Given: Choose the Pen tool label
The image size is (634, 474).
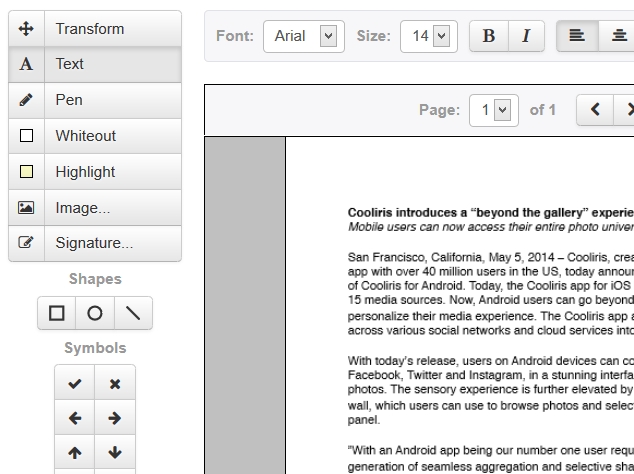Looking at the screenshot, I should point(69,100).
